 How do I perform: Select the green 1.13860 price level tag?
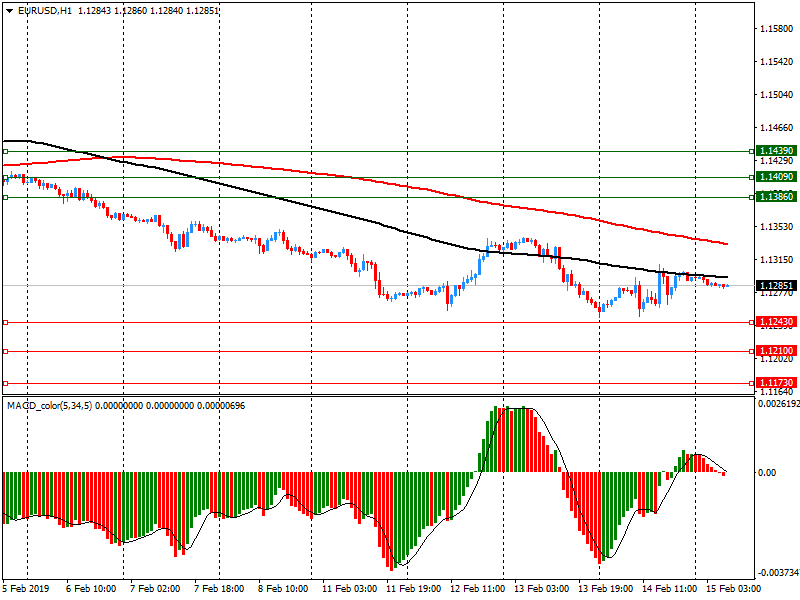(x=775, y=197)
